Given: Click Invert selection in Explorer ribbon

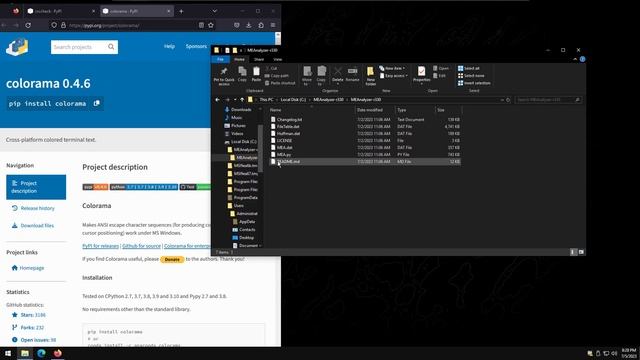Looking at the screenshot, I should click(x=474, y=83).
